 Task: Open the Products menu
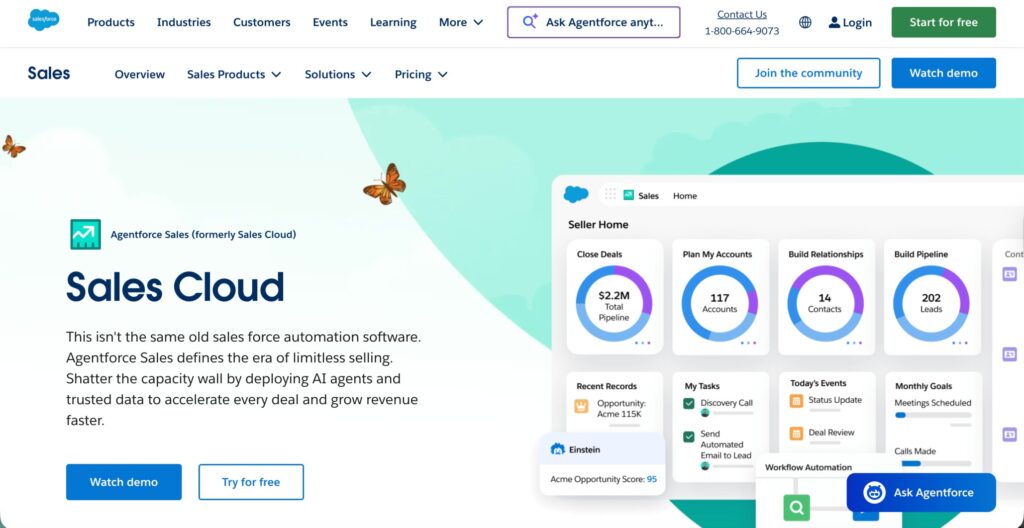pyautogui.click(x=111, y=22)
